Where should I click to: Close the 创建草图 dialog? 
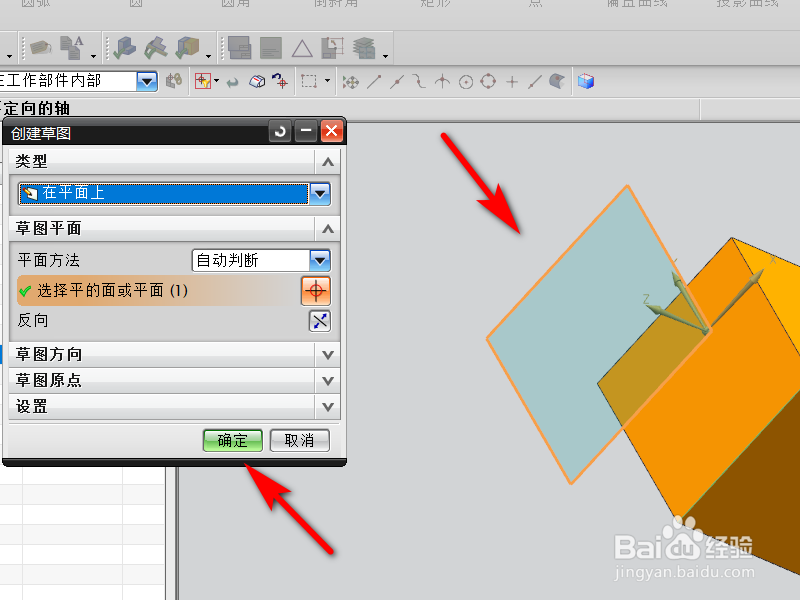pos(332,132)
